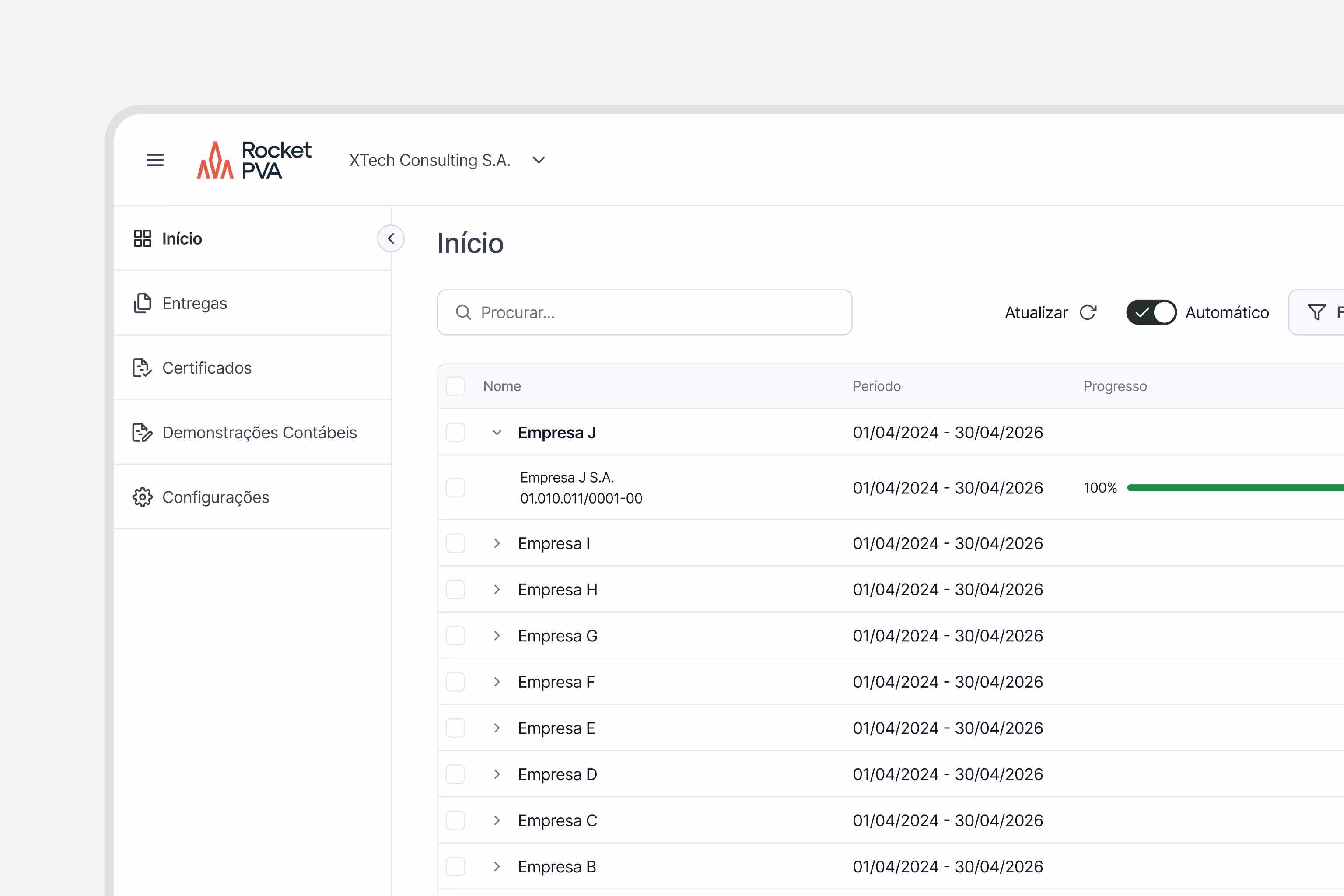Open the hamburger menu icon

[155, 160]
